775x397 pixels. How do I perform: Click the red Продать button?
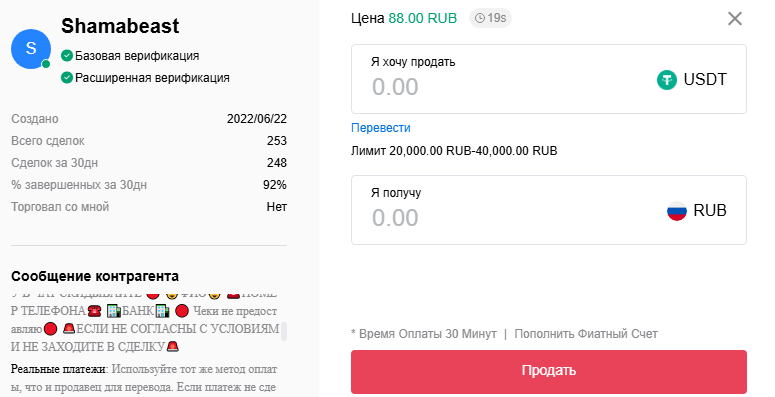[x=549, y=372]
